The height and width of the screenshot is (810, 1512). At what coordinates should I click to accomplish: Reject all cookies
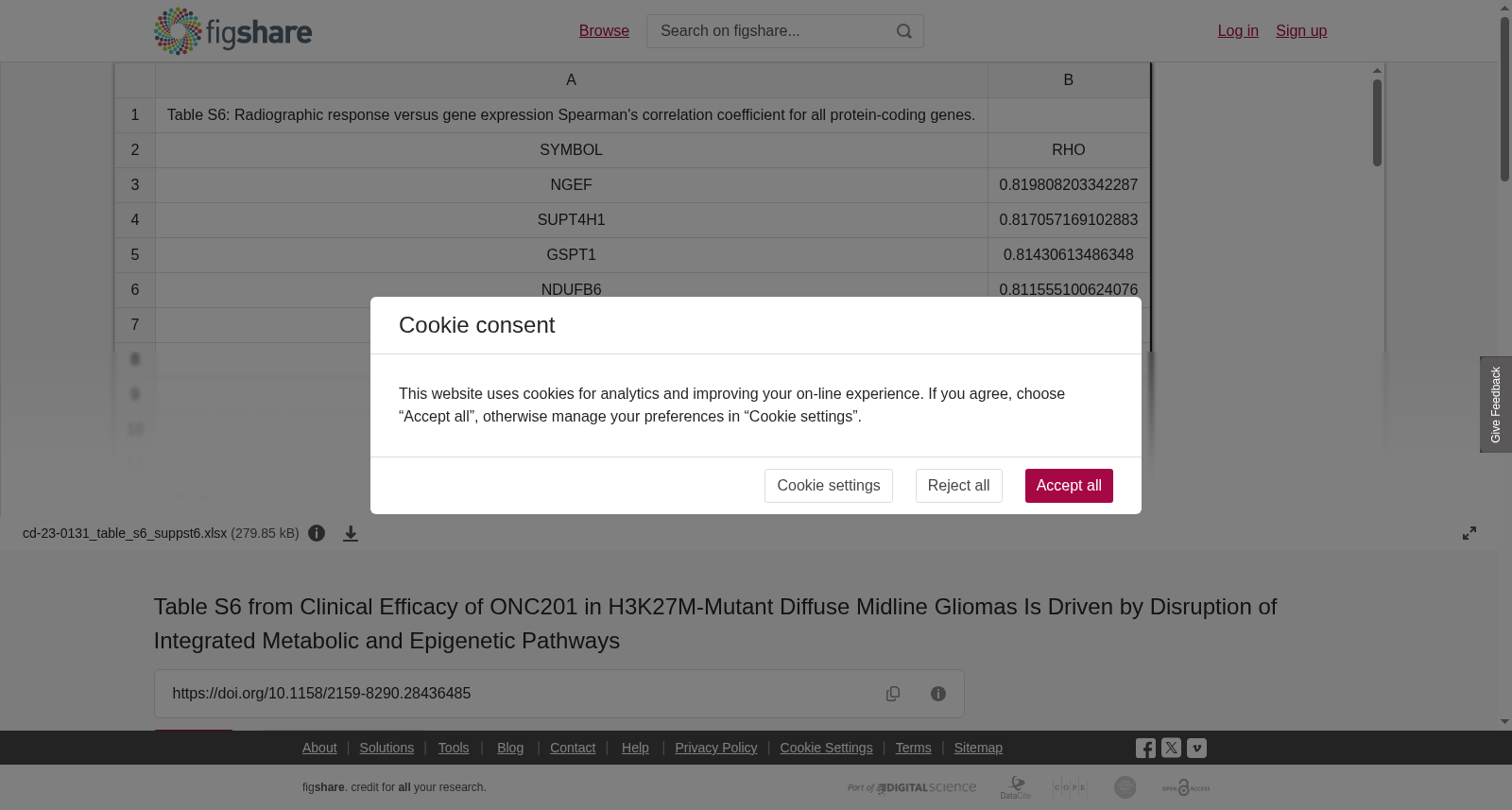tap(958, 486)
